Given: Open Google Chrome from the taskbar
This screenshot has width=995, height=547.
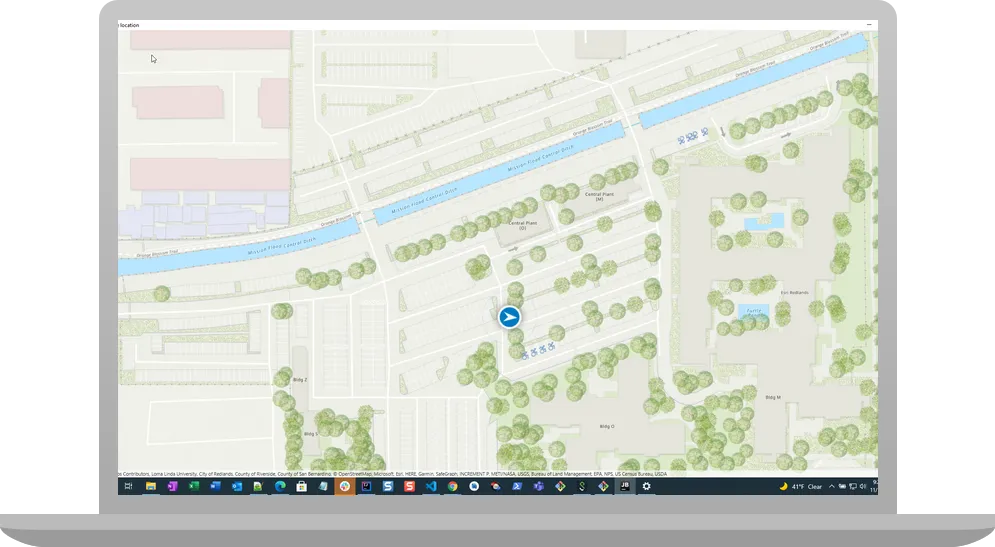Looking at the screenshot, I should coord(452,487).
